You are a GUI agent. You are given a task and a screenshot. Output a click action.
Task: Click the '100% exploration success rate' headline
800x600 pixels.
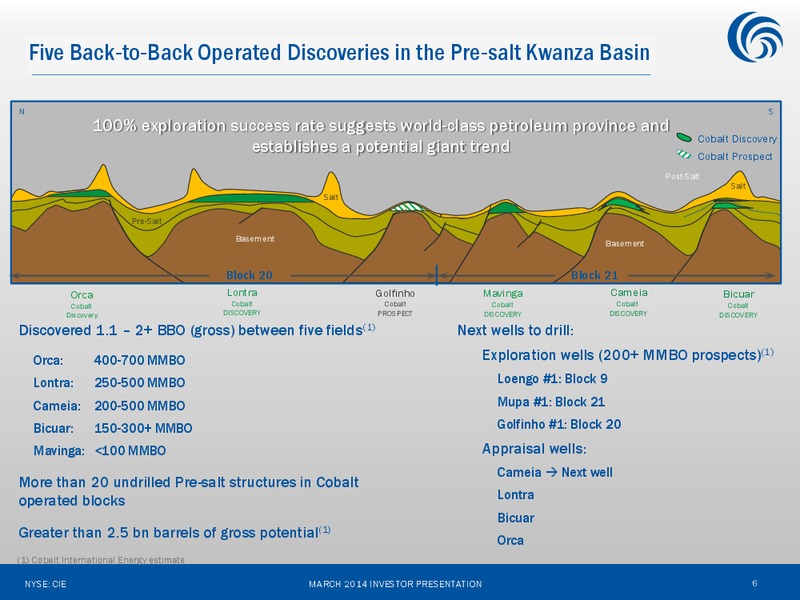click(x=381, y=136)
